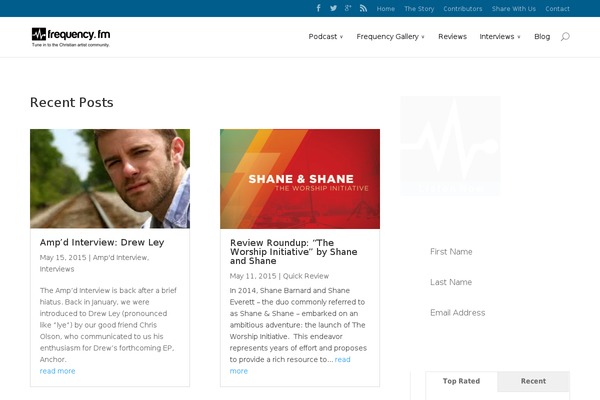This screenshot has height=400, width=600.
Task: Expand the Podcast menu
Action: coord(326,36)
